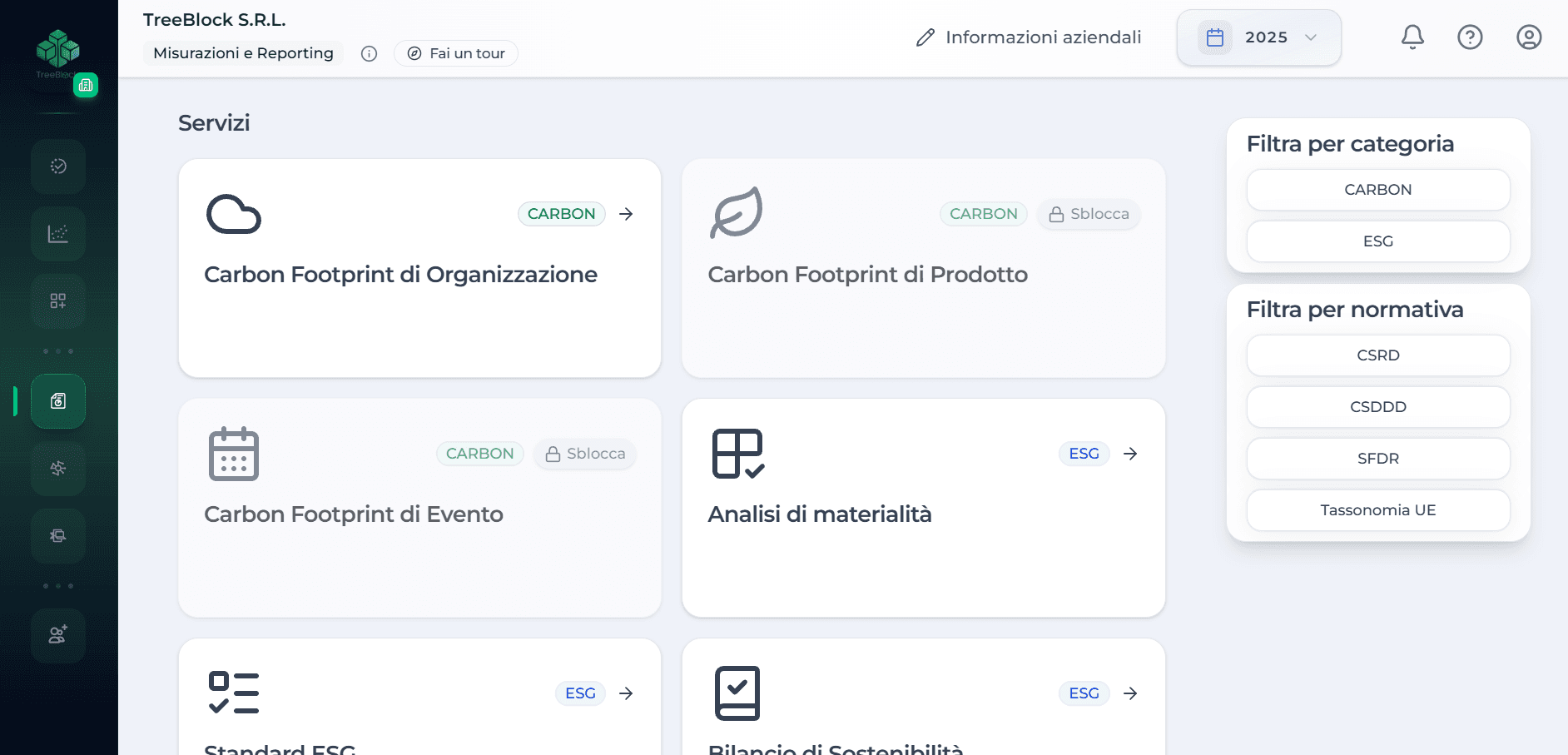Image resolution: width=1568 pixels, height=755 pixels.
Task: Click Filtra per categoria heading
Action: tap(1350, 144)
